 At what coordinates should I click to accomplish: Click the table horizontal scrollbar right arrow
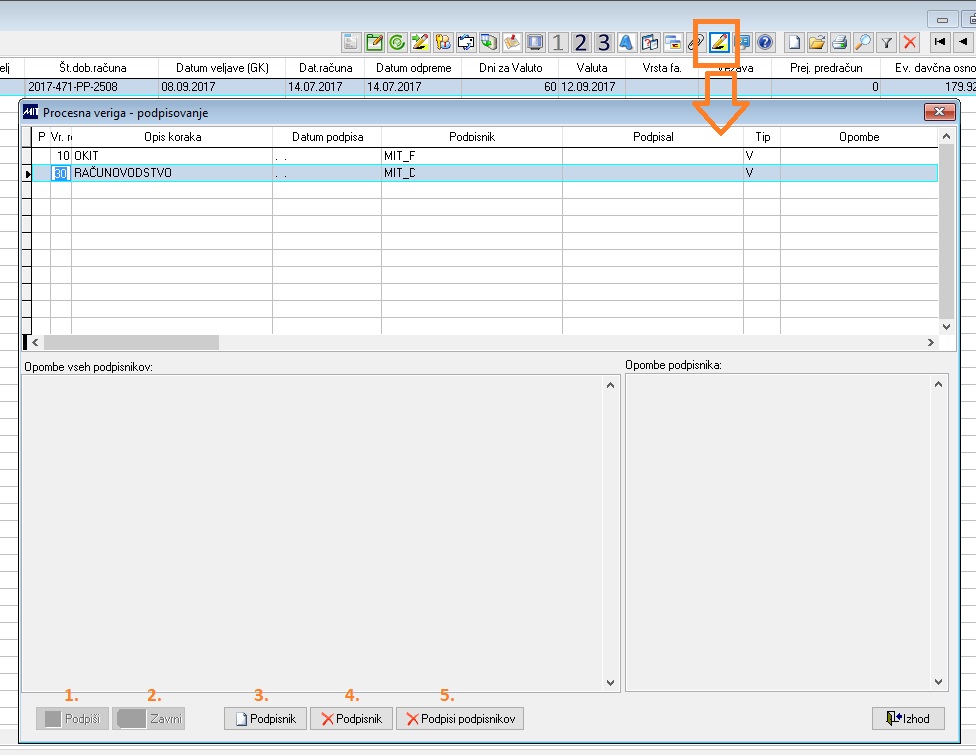click(931, 342)
